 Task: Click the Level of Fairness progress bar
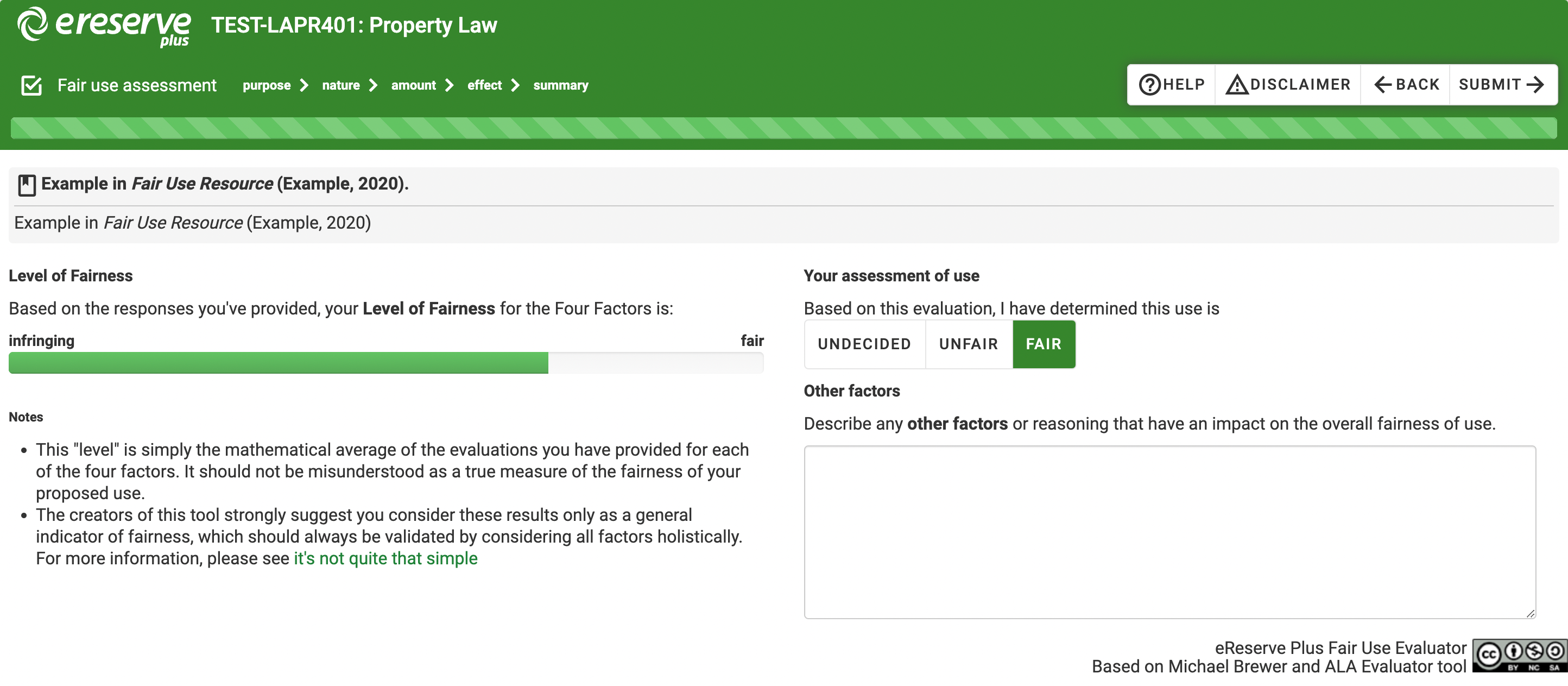[386, 363]
